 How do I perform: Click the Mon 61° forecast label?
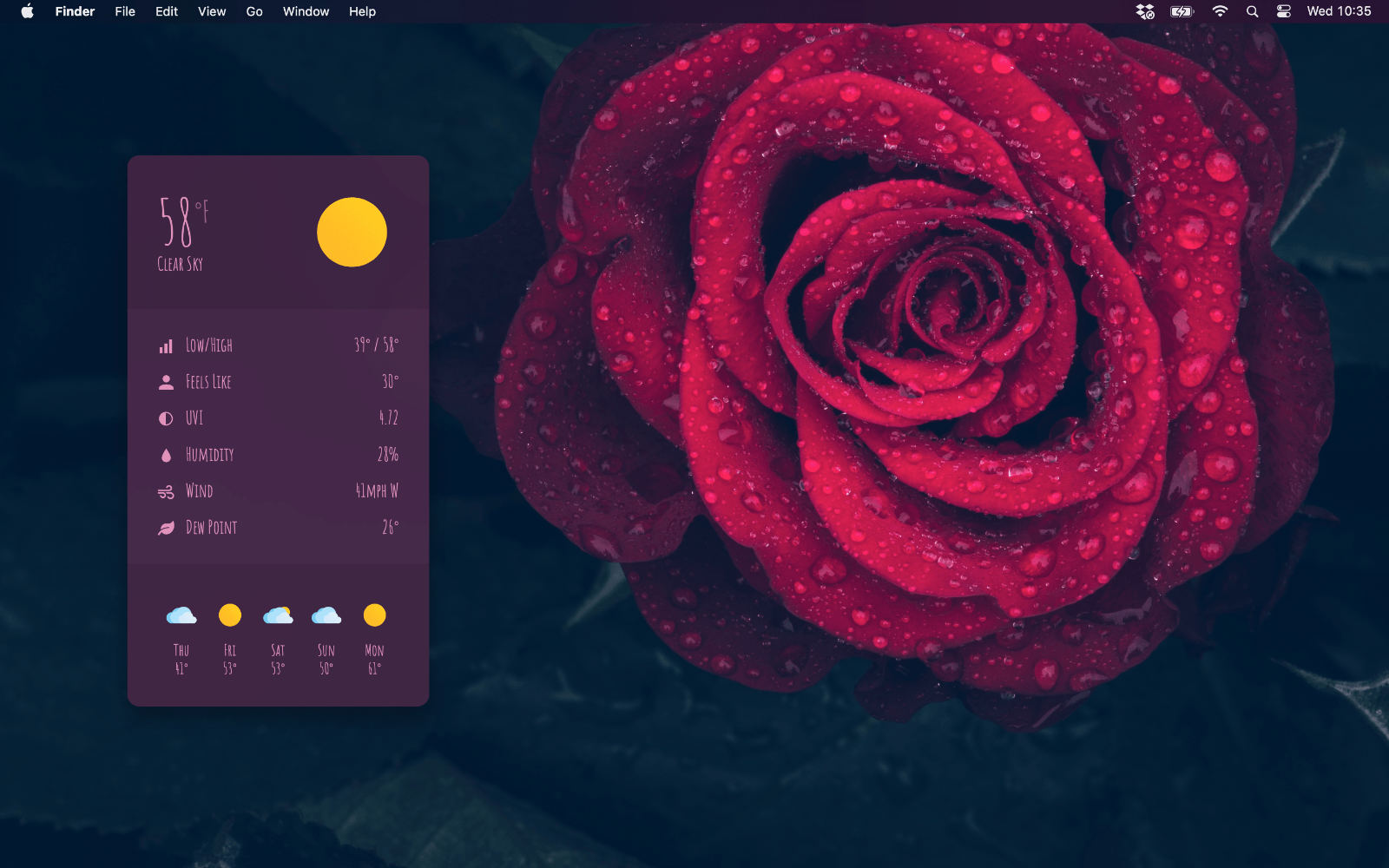coord(374,659)
